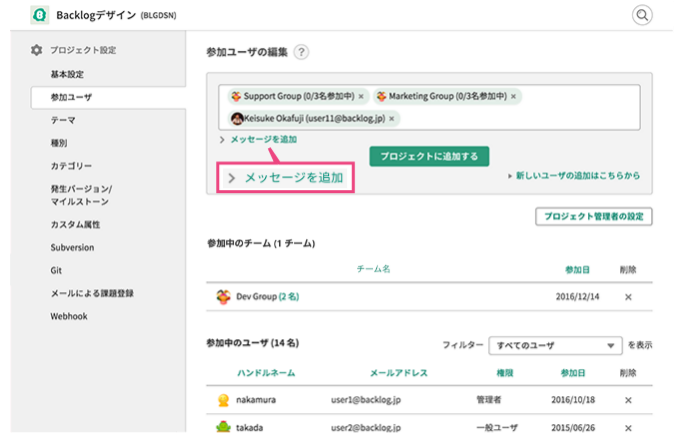This screenshot has width=674, height=433.
Task: Open Webhook settings in sidebar
Action: click(x=69, y=316)
